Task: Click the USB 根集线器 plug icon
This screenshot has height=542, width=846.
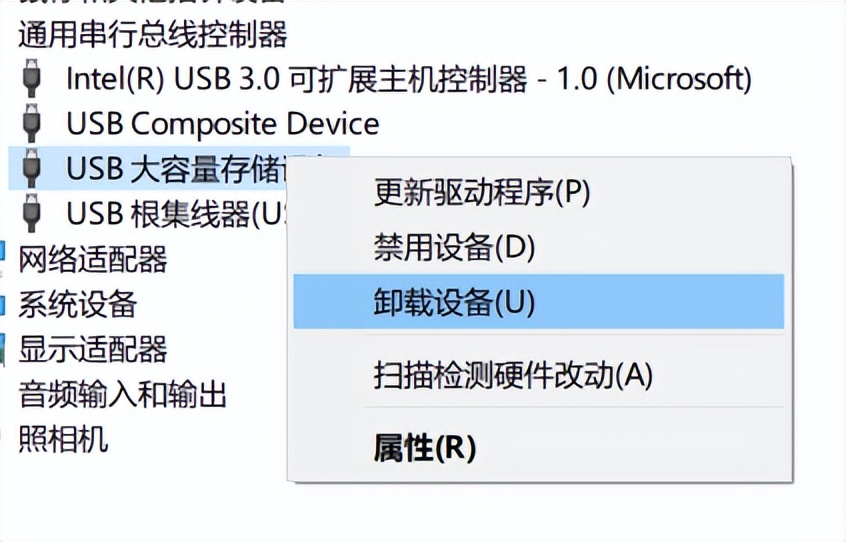Action: click(32, 213)
